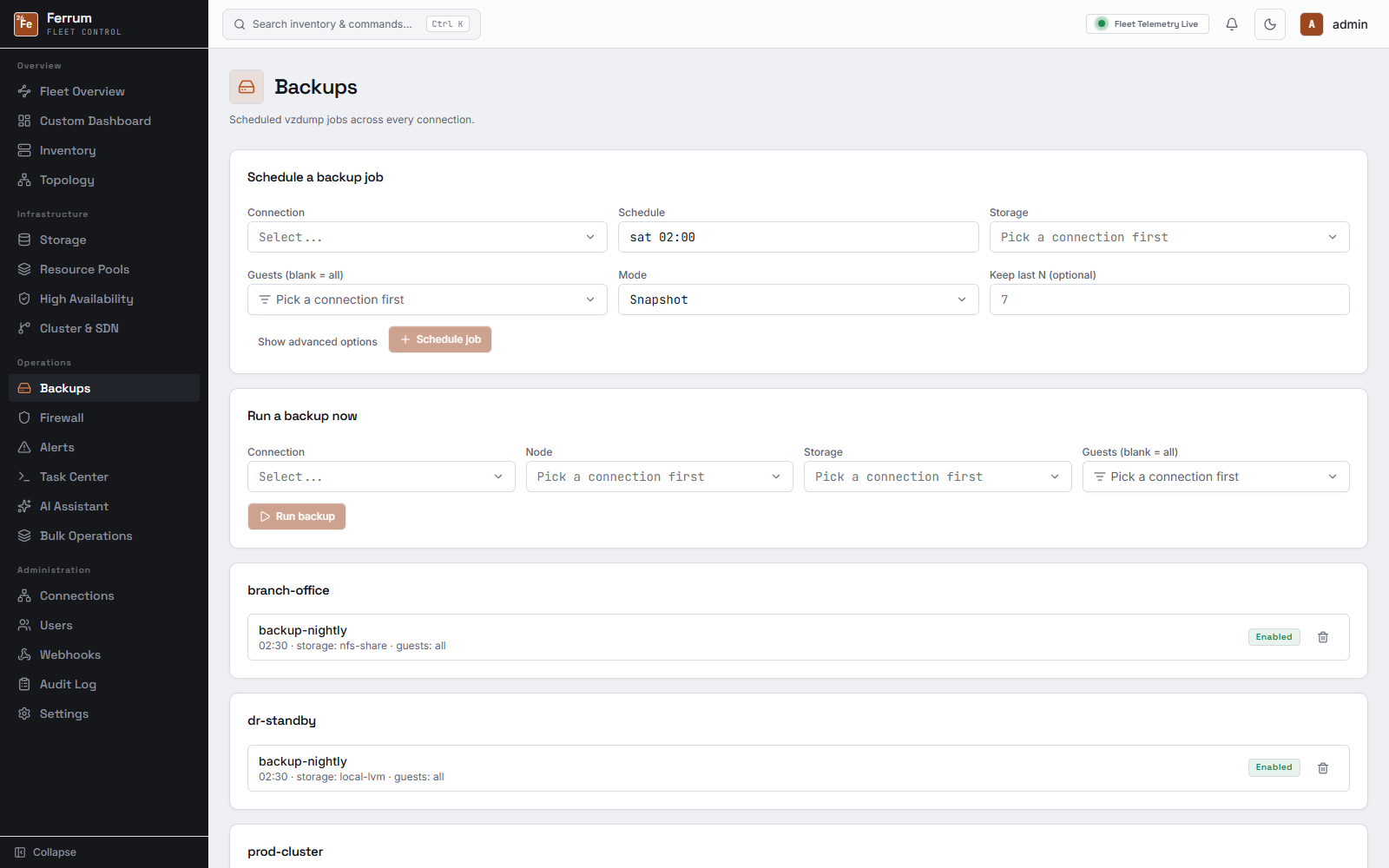Click the Task Center terminal icon

pos(24,477)
